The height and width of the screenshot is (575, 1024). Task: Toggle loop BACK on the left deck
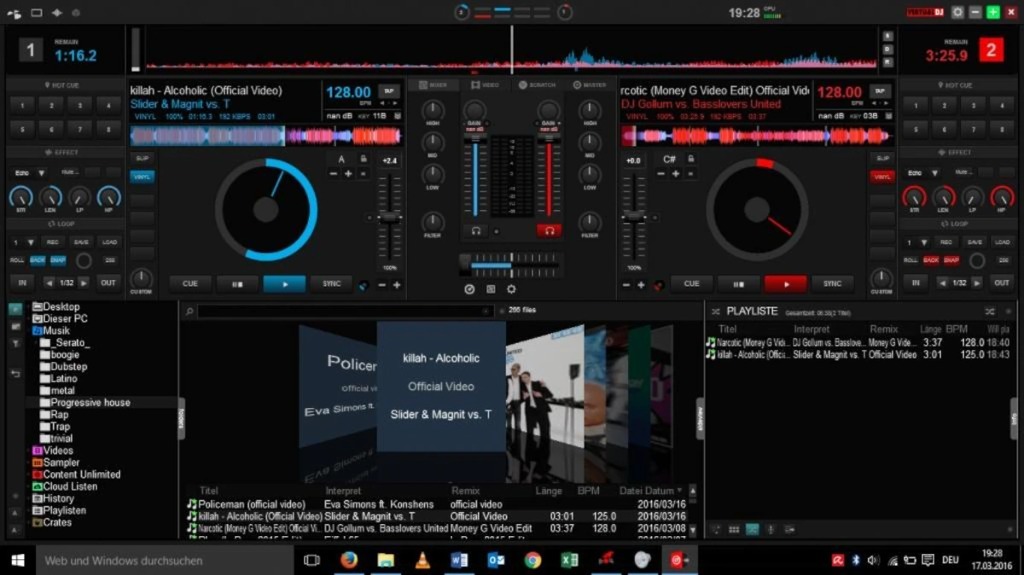click(37, 260)
